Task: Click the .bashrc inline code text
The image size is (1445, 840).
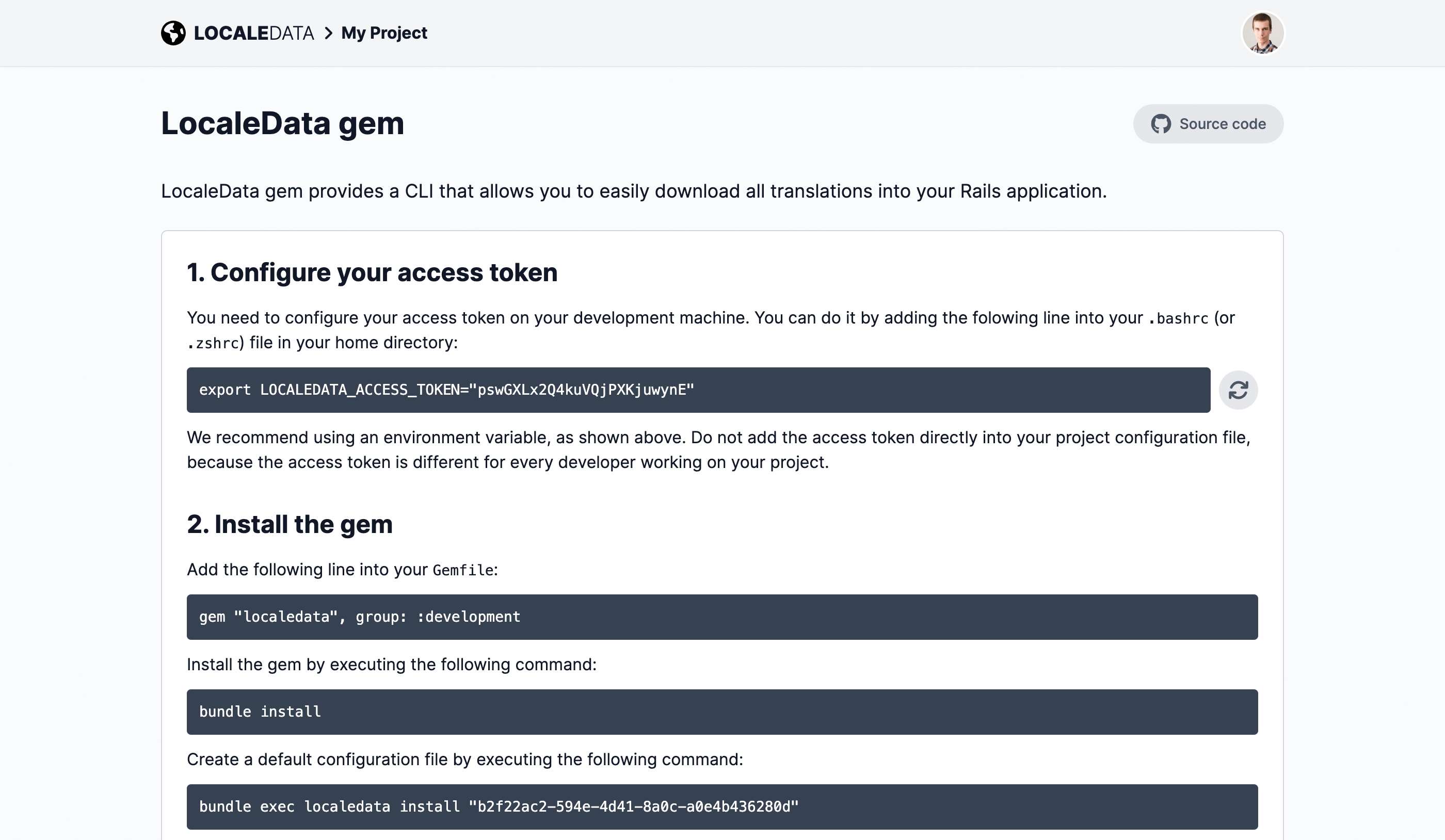Action: pyautogui.click(x=1178, y=318)
